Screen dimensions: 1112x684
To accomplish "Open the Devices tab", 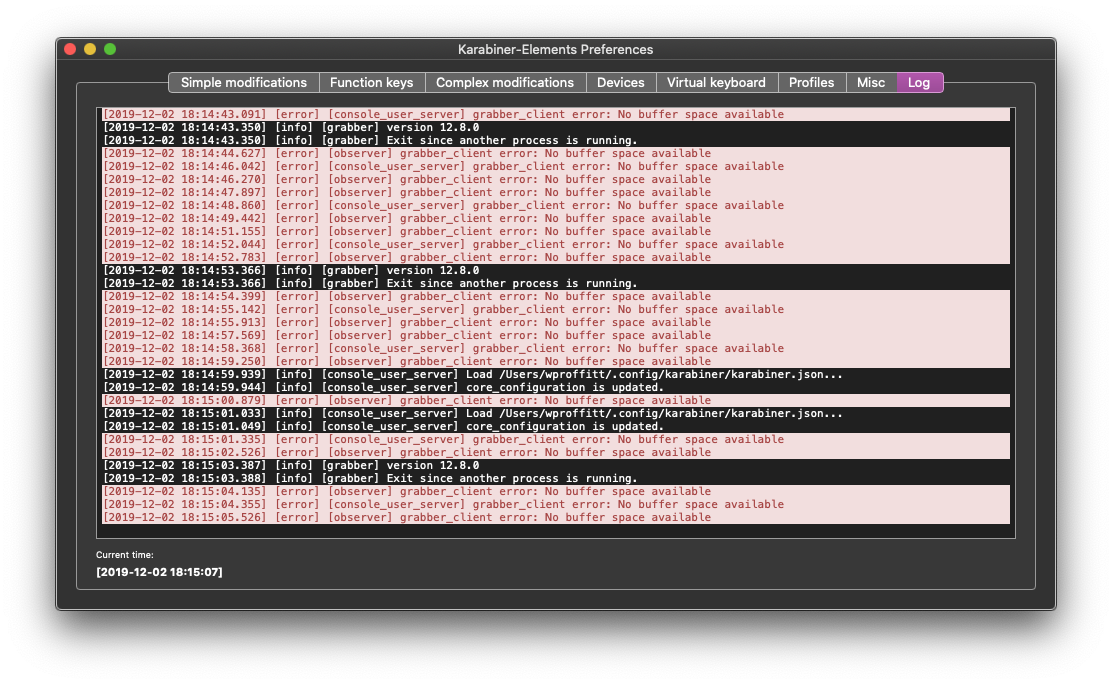I will (x=621, y=82).
